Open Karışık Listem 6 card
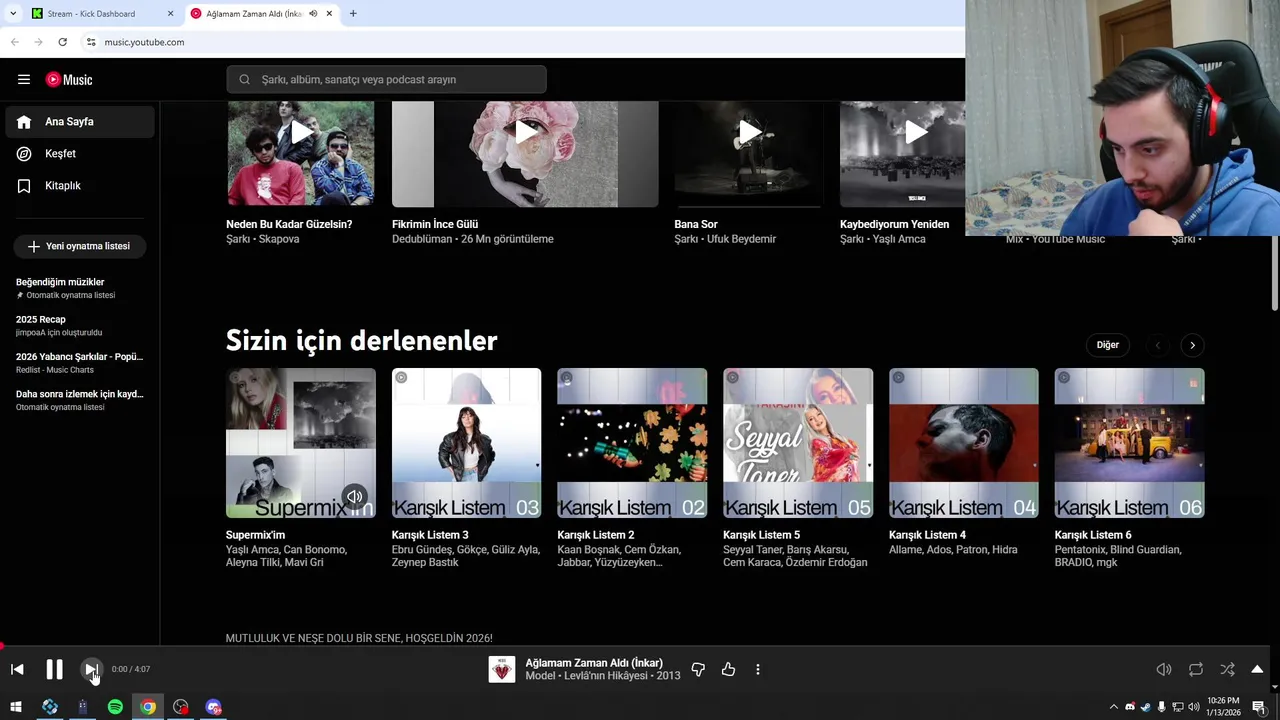 point(1129,443)
